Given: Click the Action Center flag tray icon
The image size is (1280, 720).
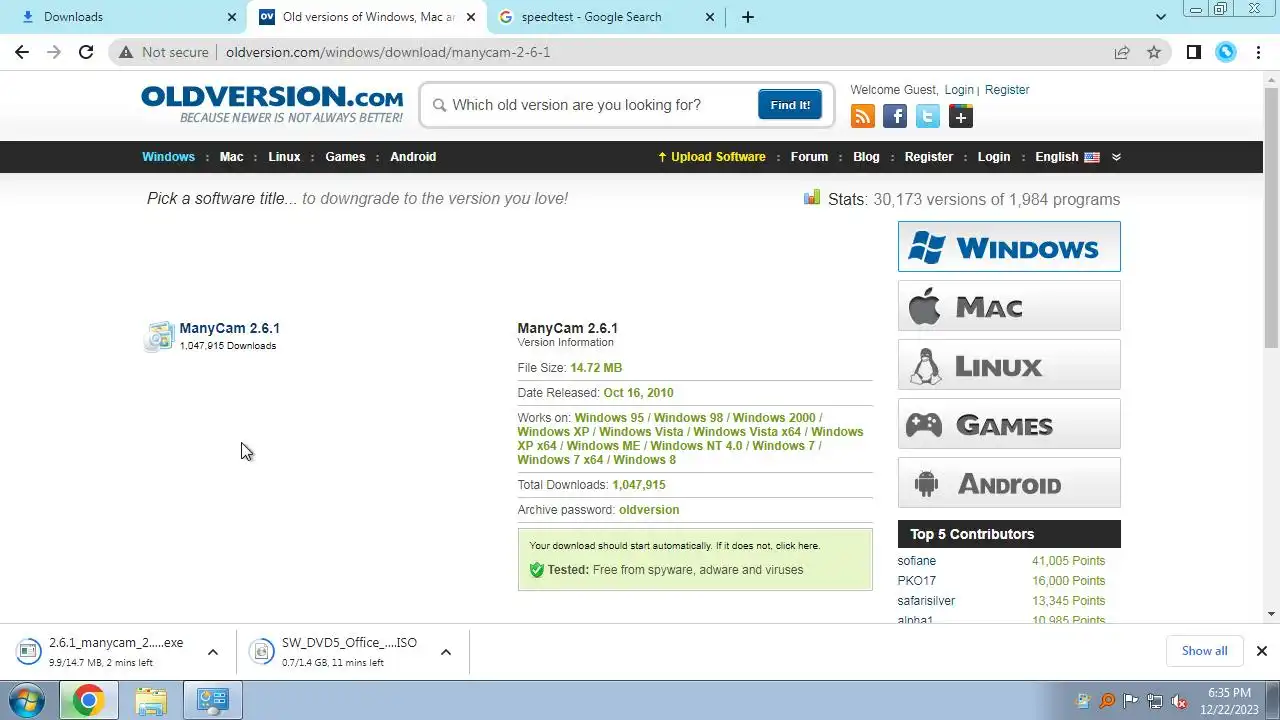Looking at the screenshot, I should (x=1131, y=701).
